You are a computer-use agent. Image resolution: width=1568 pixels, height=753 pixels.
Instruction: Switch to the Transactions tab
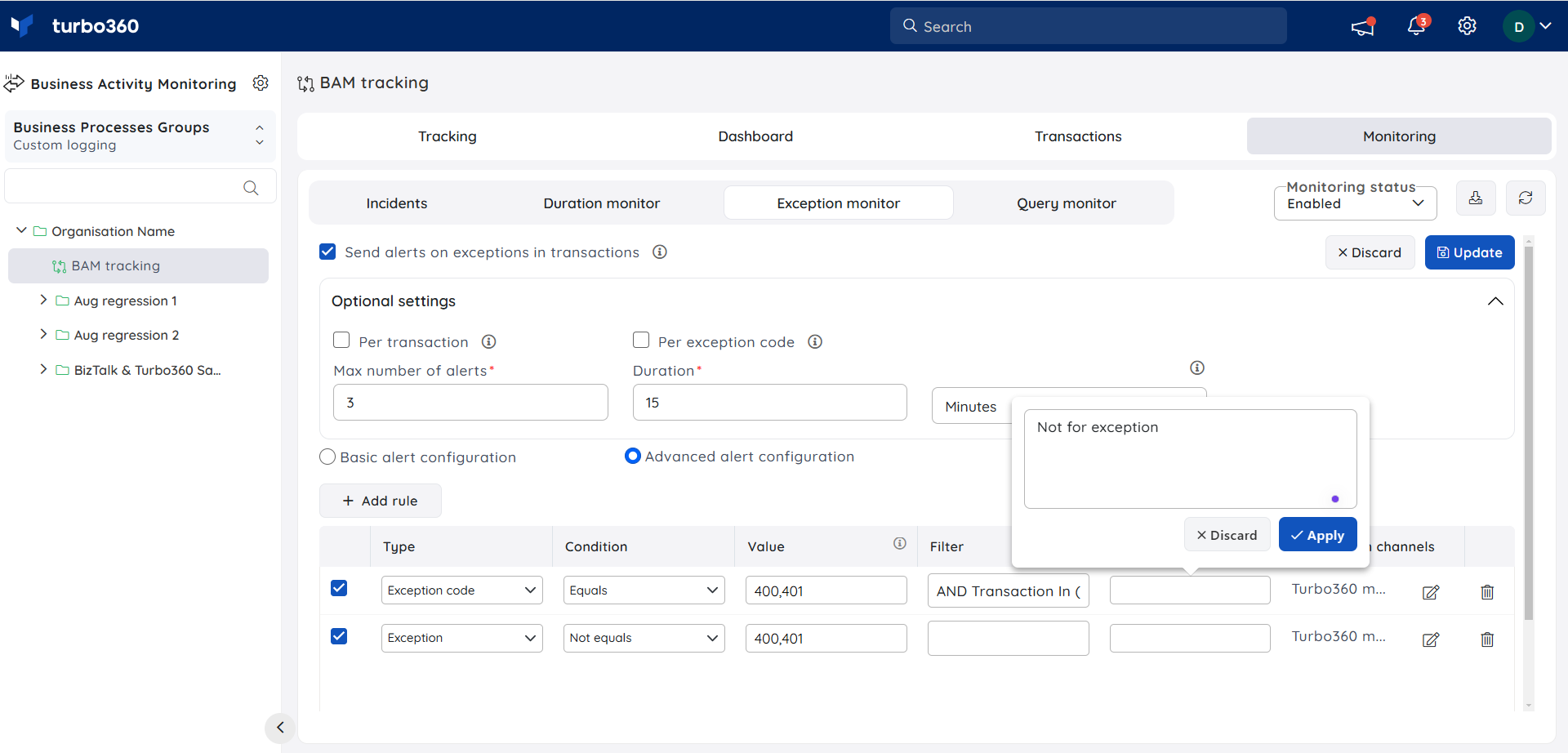click(x=1078, y=136)
